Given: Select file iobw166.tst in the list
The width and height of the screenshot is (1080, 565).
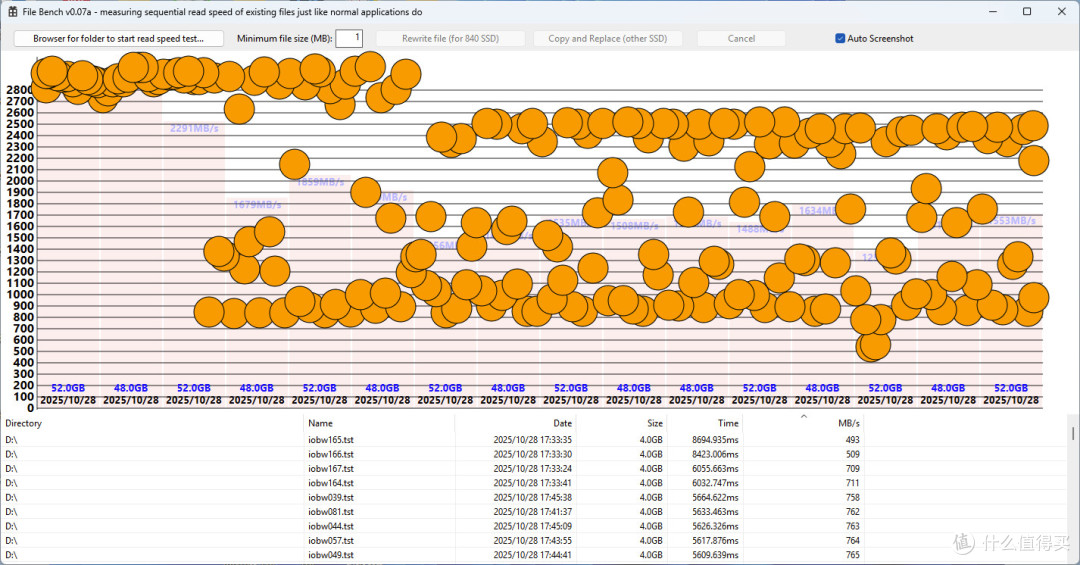Looking at the screenshot, I should [x=331, y=454].
